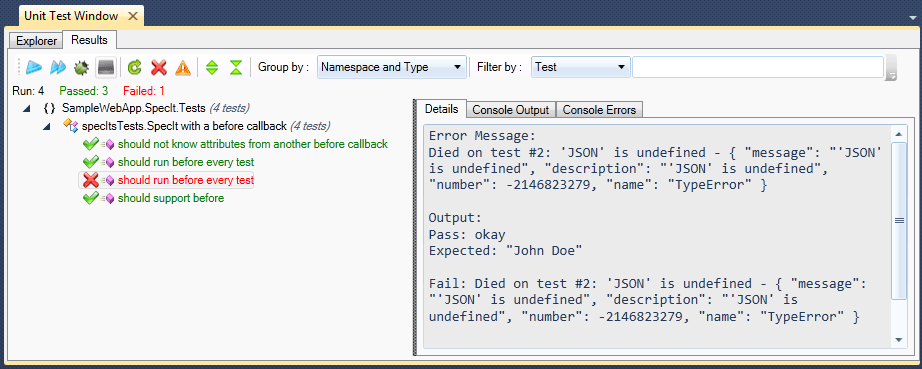Click the green check of passed 'should run before every test'

pos(90,162)
